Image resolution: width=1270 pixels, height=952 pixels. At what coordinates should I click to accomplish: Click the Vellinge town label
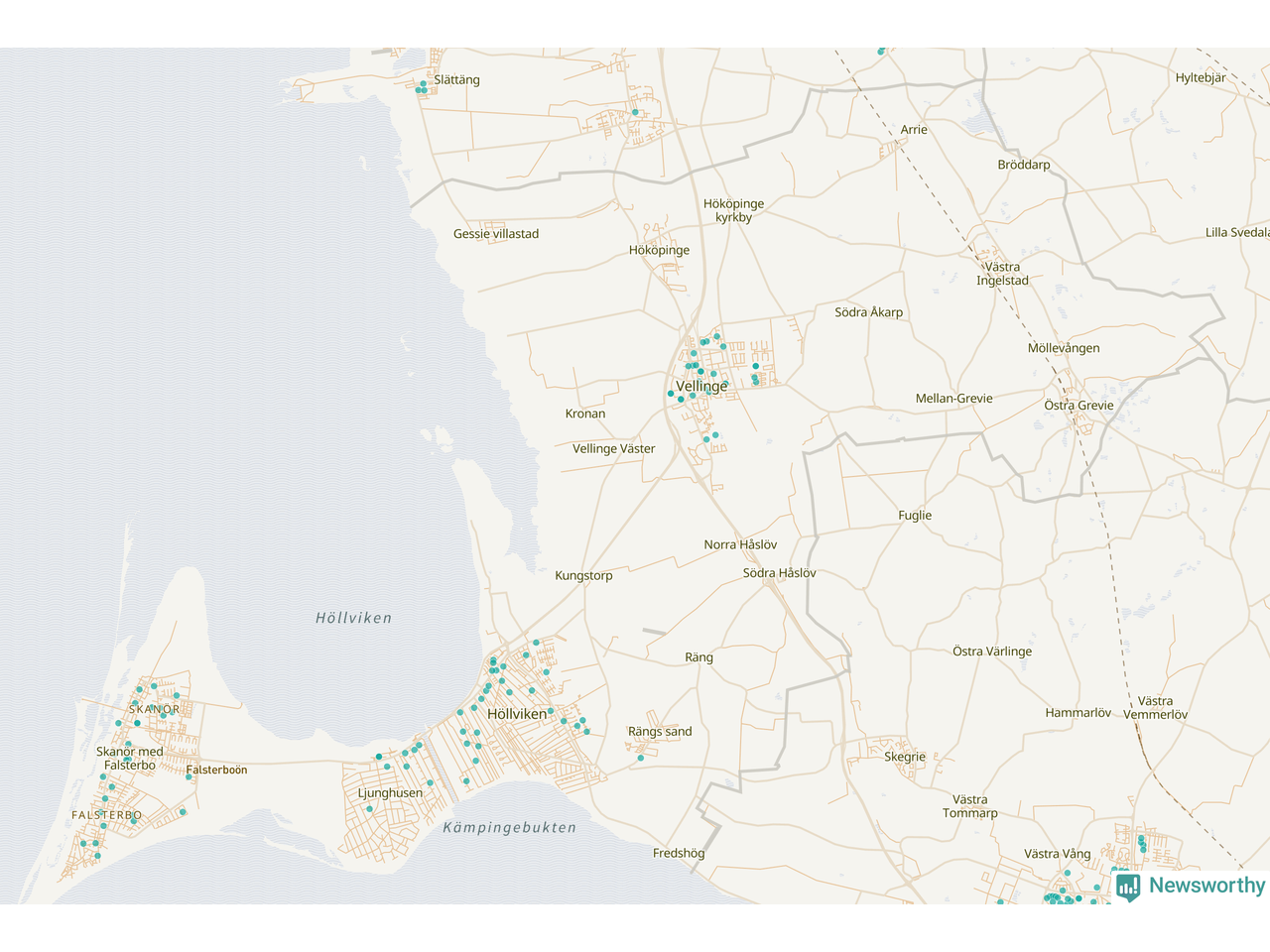click(701, 386)
